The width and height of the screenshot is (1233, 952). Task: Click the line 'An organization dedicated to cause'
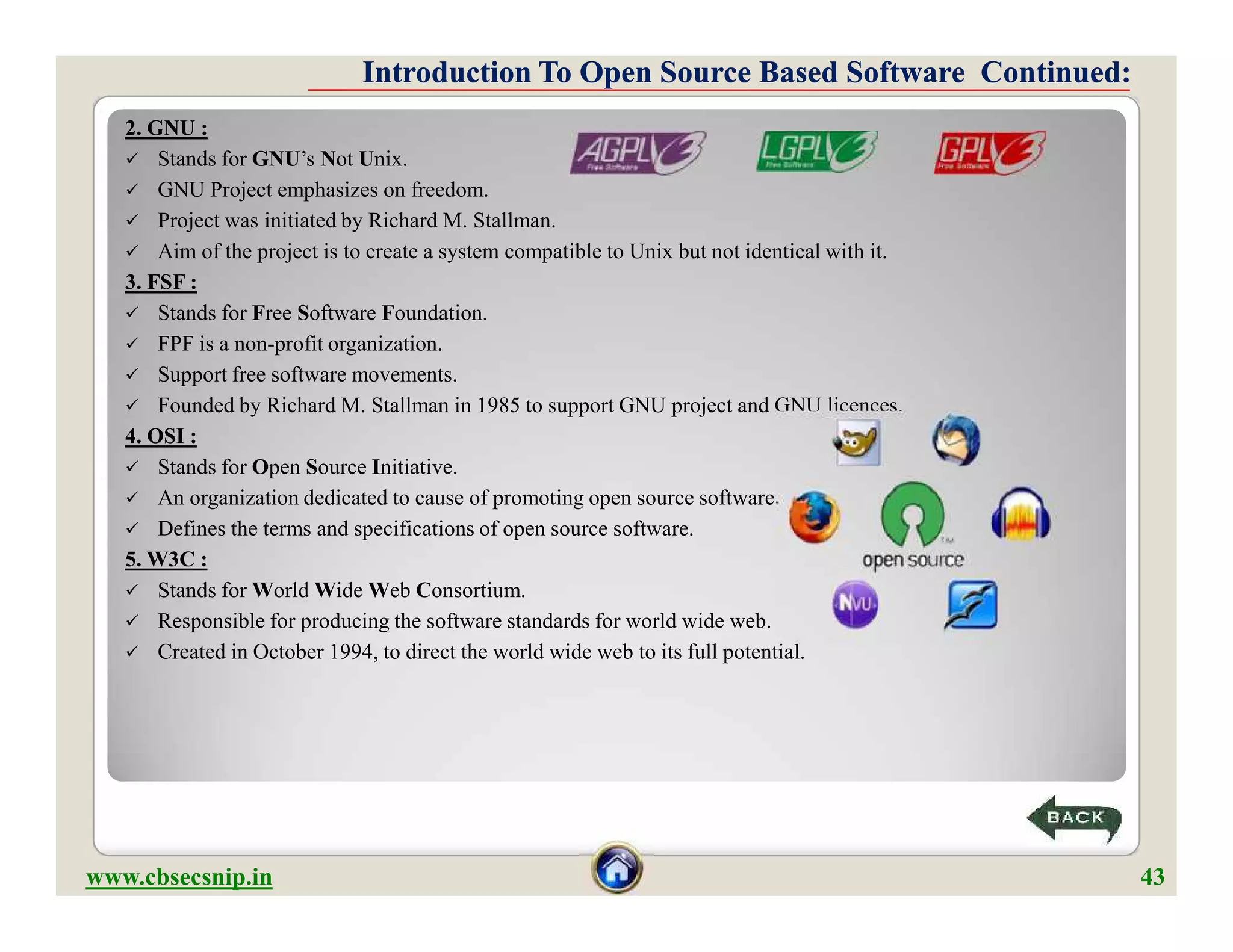pos(468,498)
